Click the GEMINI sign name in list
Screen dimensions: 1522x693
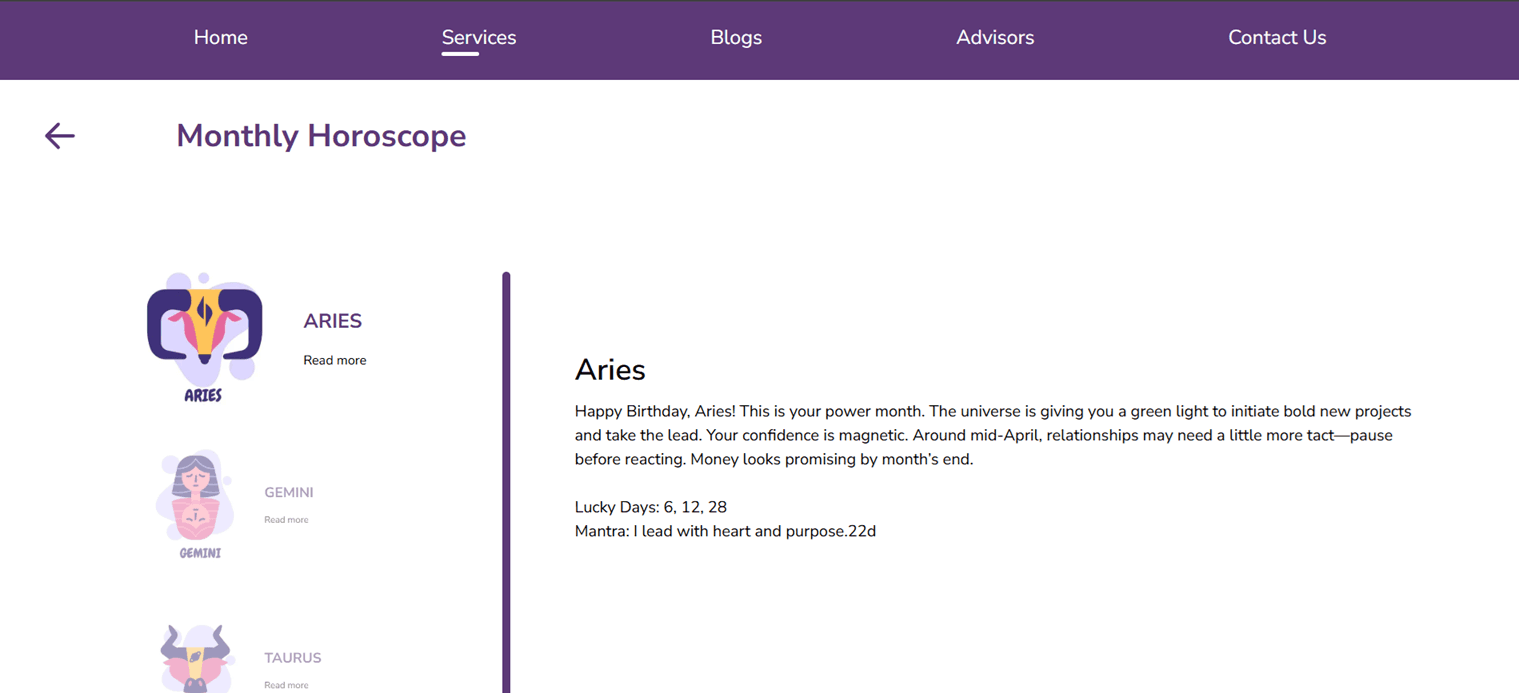point(289,493)
